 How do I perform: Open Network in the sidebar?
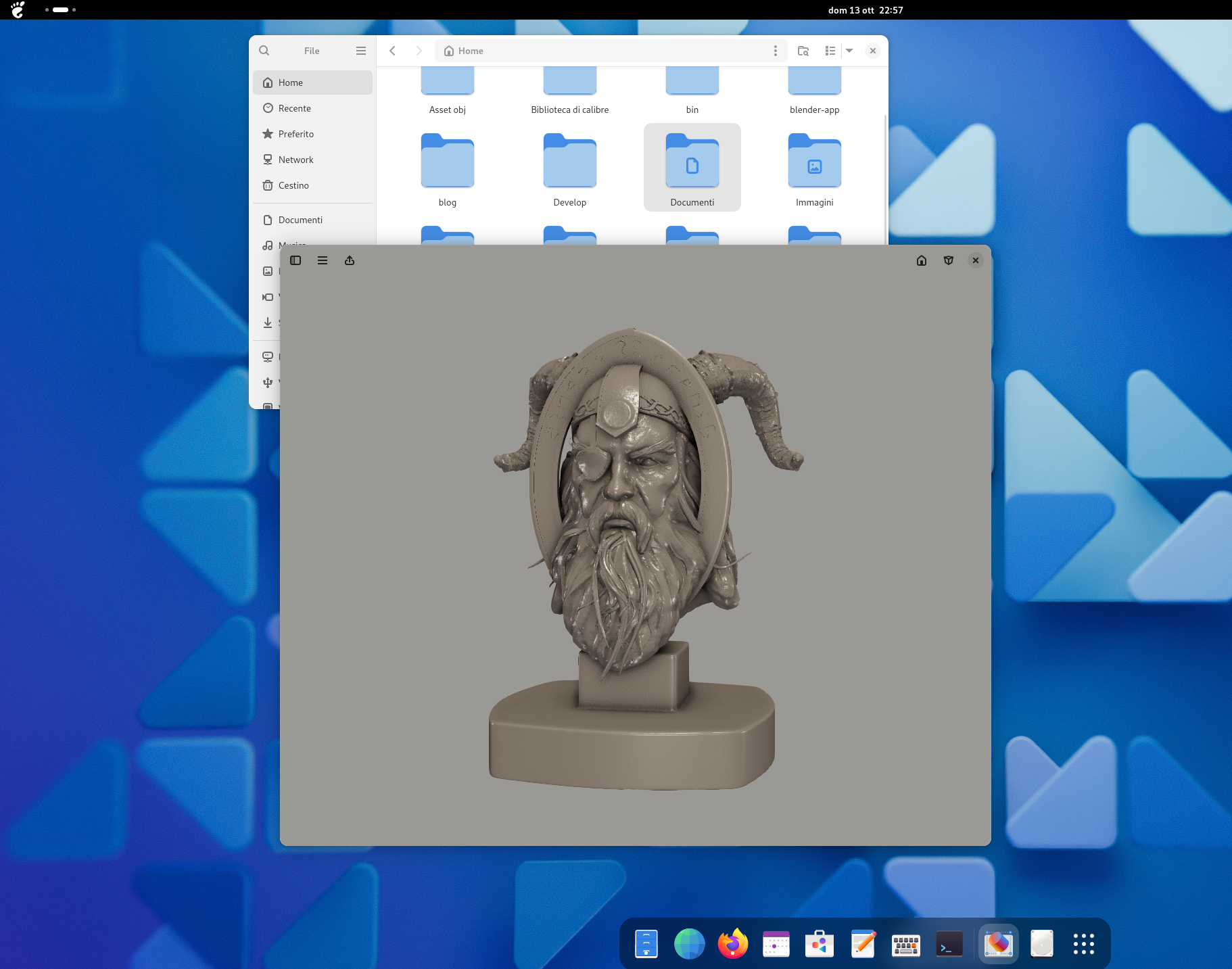312,160
